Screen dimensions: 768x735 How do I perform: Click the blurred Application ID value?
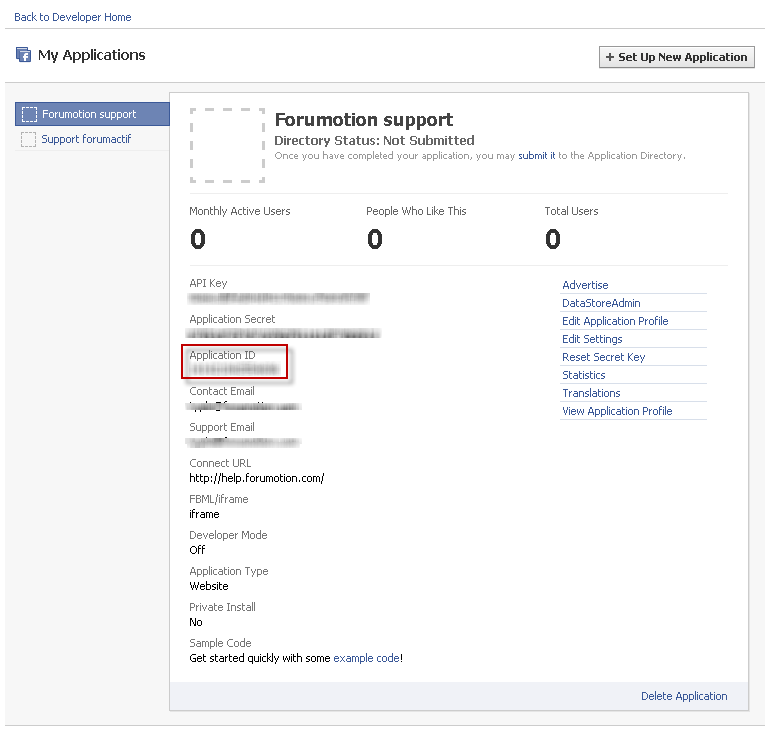pos(234,369)
